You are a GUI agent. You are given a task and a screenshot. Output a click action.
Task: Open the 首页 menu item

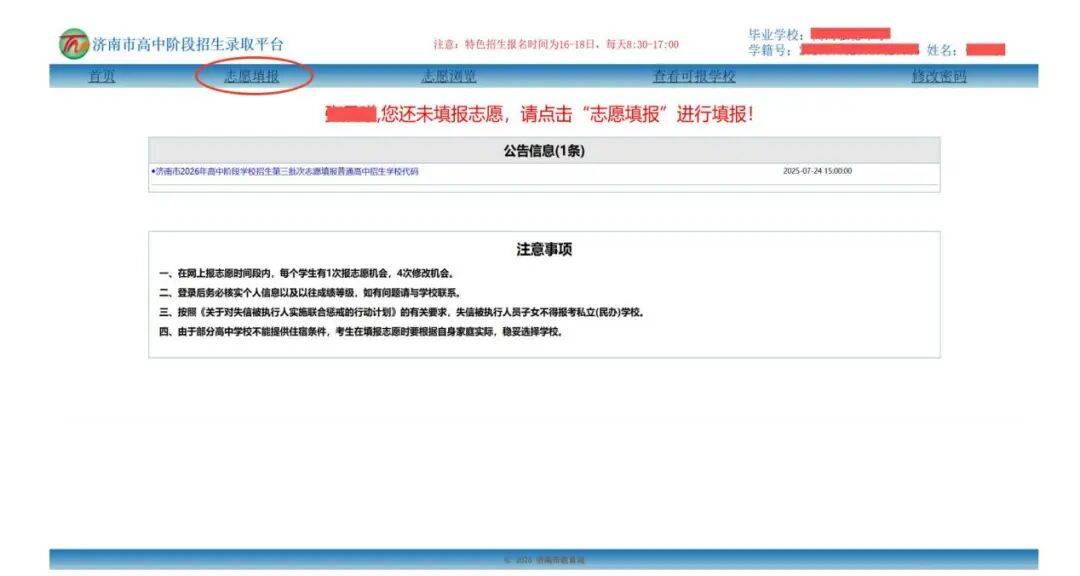tap(102, 76)
